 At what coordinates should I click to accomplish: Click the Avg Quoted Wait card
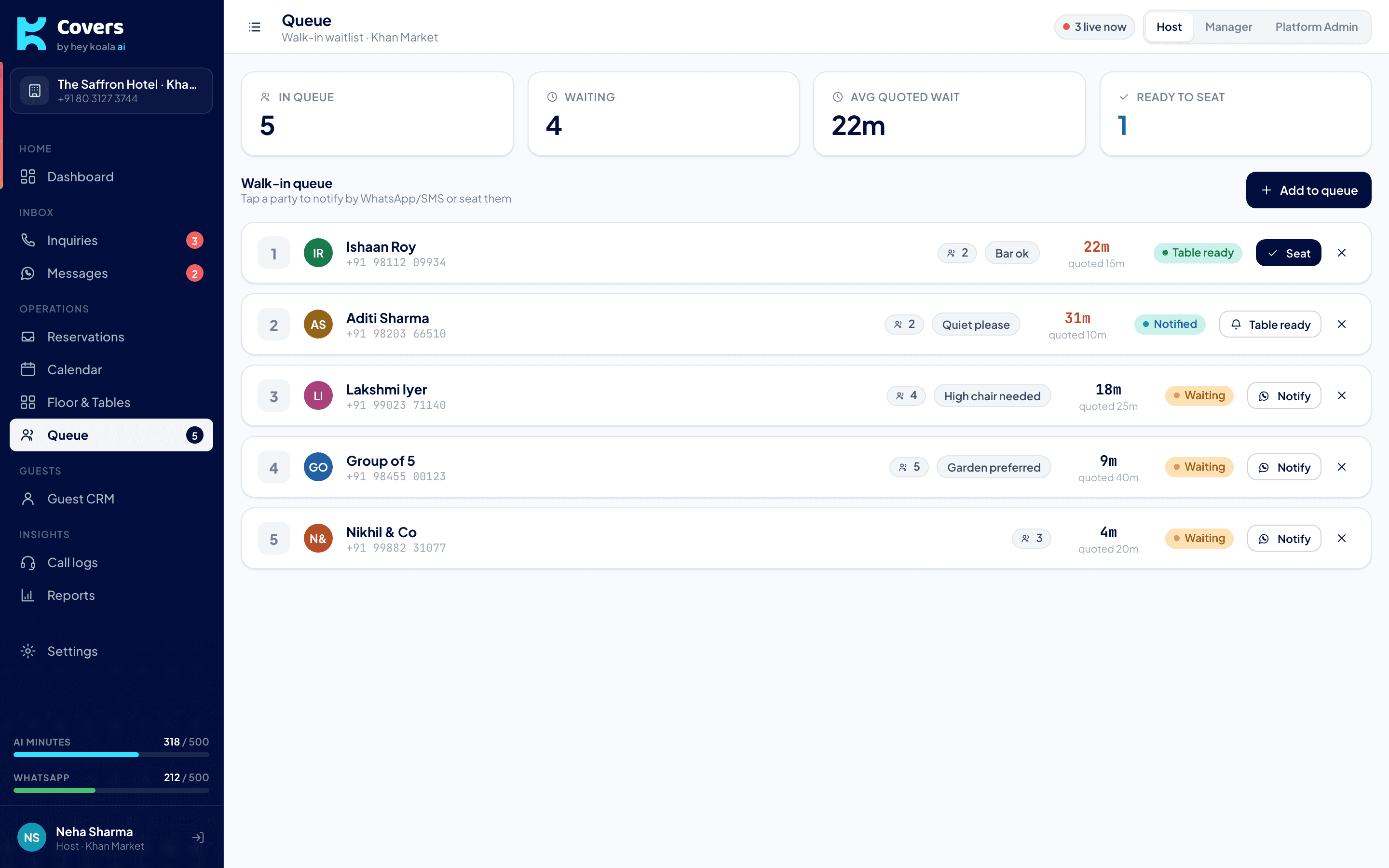pyautogui.click(x=949, y=114)
